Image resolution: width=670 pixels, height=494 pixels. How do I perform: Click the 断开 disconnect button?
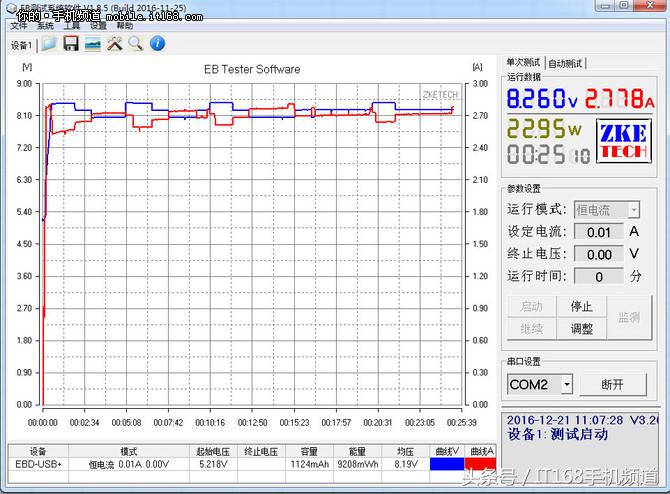pos(612,385)
